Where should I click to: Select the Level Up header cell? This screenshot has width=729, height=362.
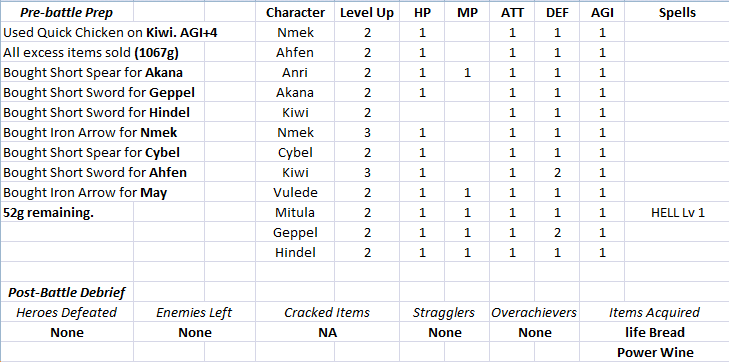coord(367,13)
